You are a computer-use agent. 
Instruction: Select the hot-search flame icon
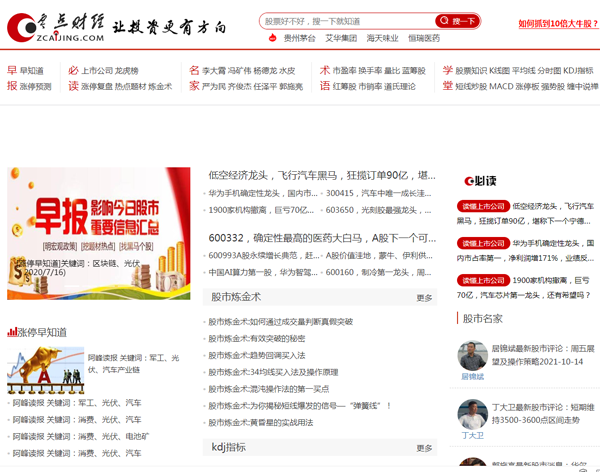point(272,38)
